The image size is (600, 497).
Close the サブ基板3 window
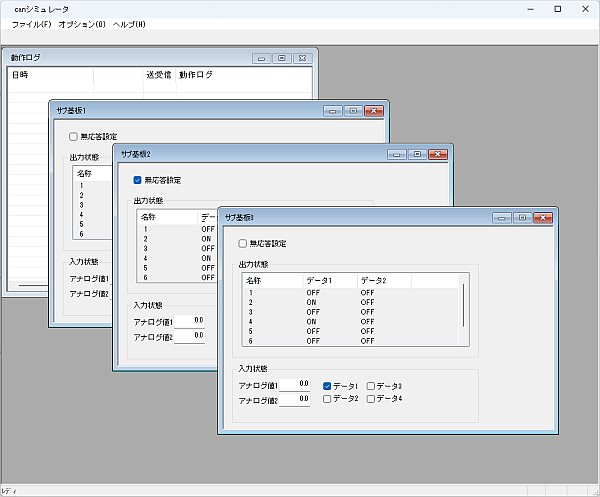pos(543,217)
